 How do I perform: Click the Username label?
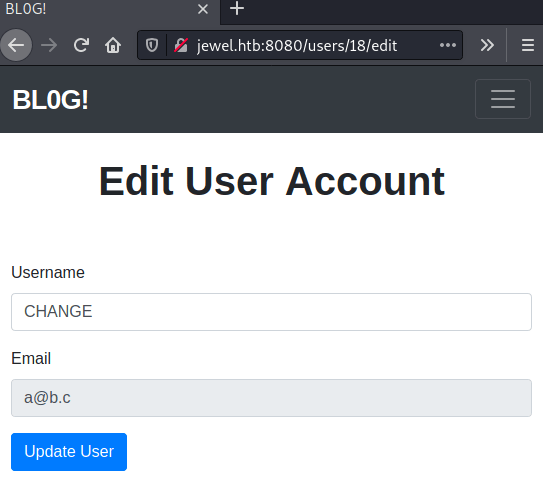click(x=48, y=273)
